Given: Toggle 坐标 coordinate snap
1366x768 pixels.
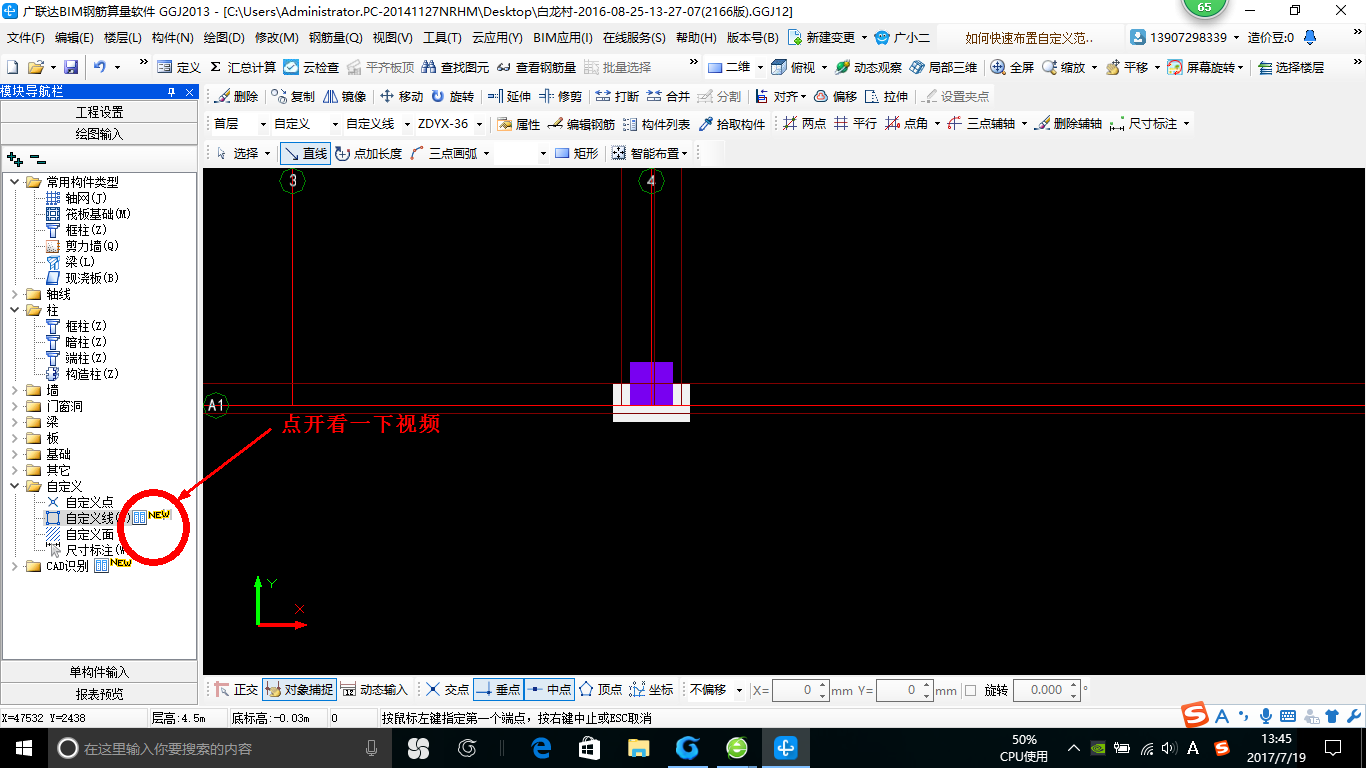Looking at the screenshot, I should (651, 689).
